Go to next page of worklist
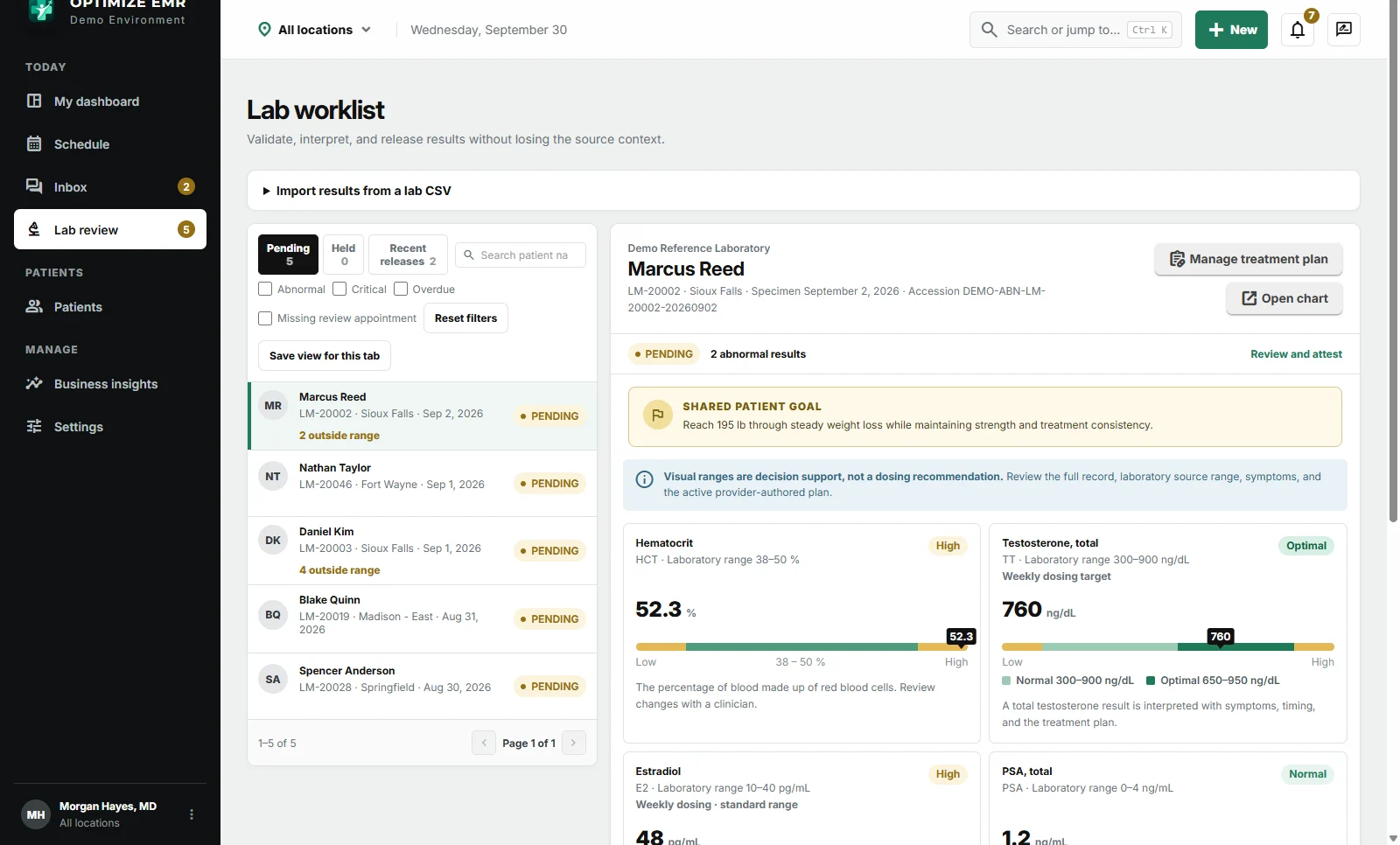 [x=573, y=743]
